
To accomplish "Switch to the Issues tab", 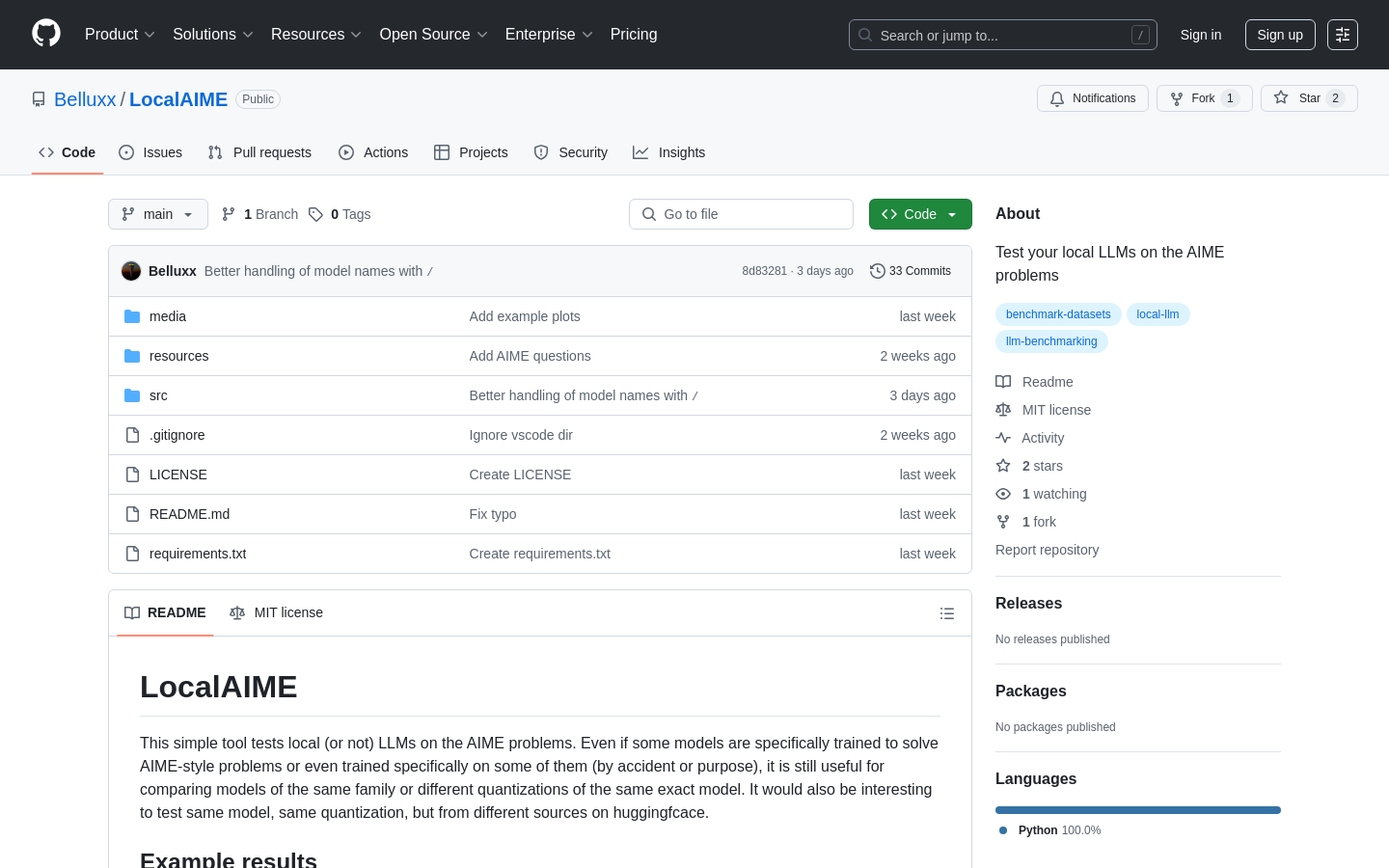I will (150, 152).
